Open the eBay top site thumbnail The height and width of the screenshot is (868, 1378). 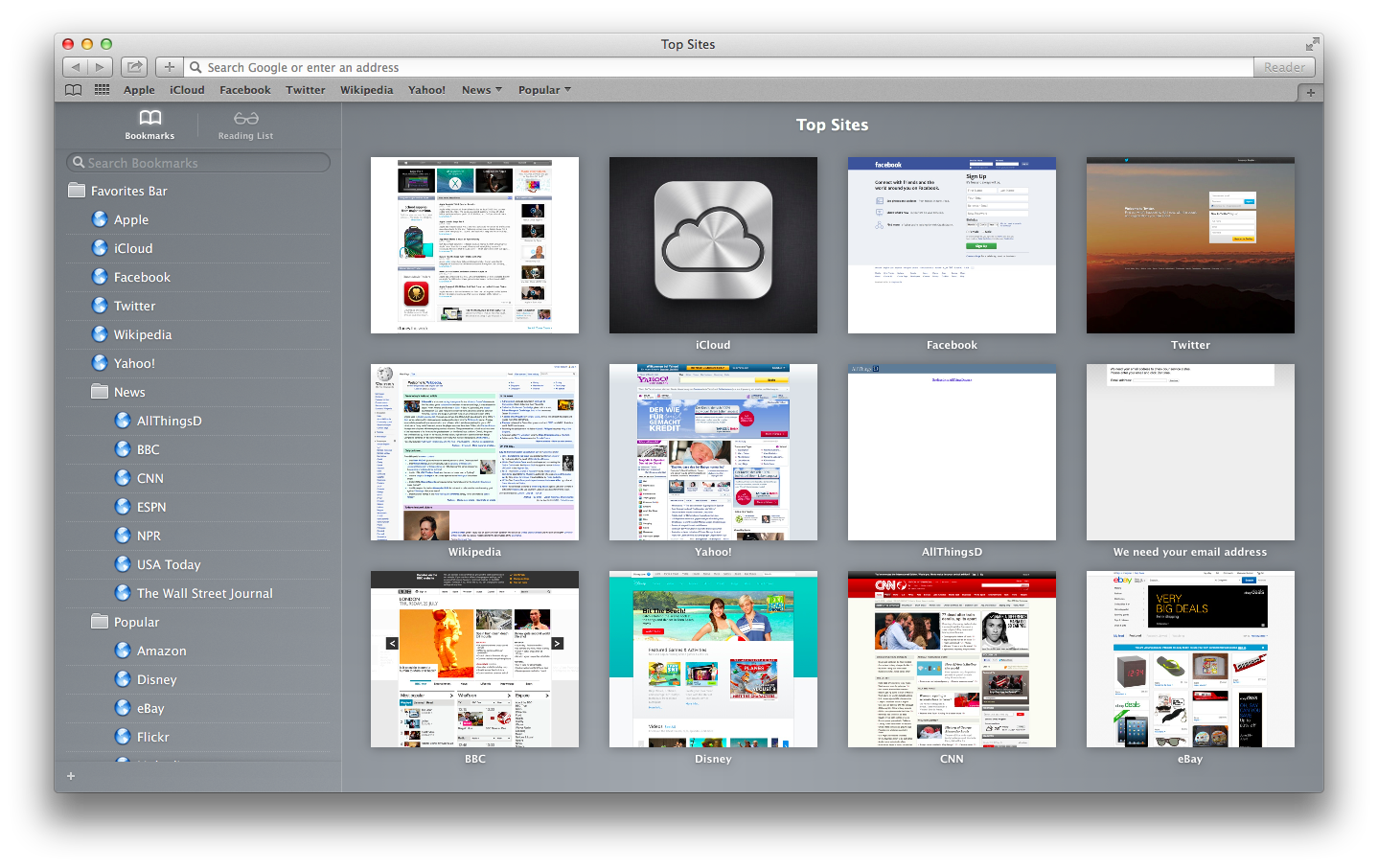click(x=1190, y=659)
